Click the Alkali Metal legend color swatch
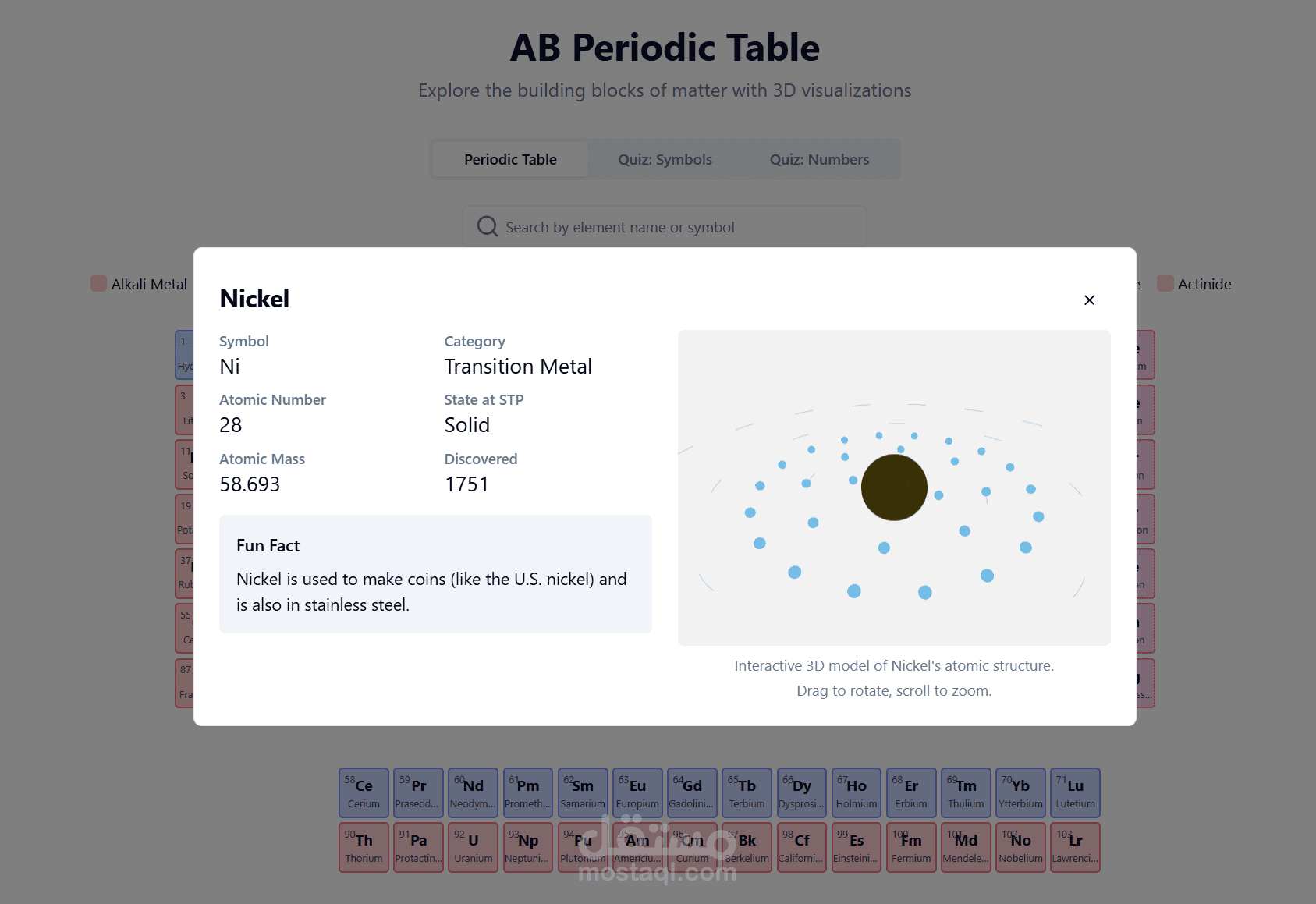Image resolution: width=1316 pixels, height=904 pixels. pos(98,283)
